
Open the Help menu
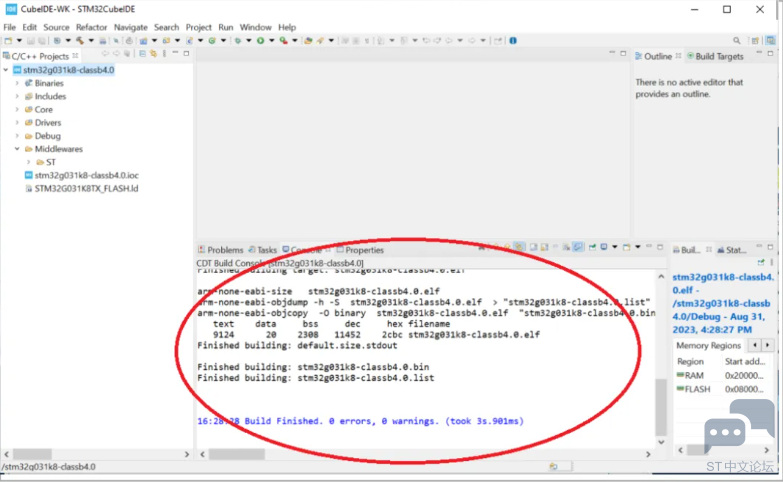tap(287, 27)
